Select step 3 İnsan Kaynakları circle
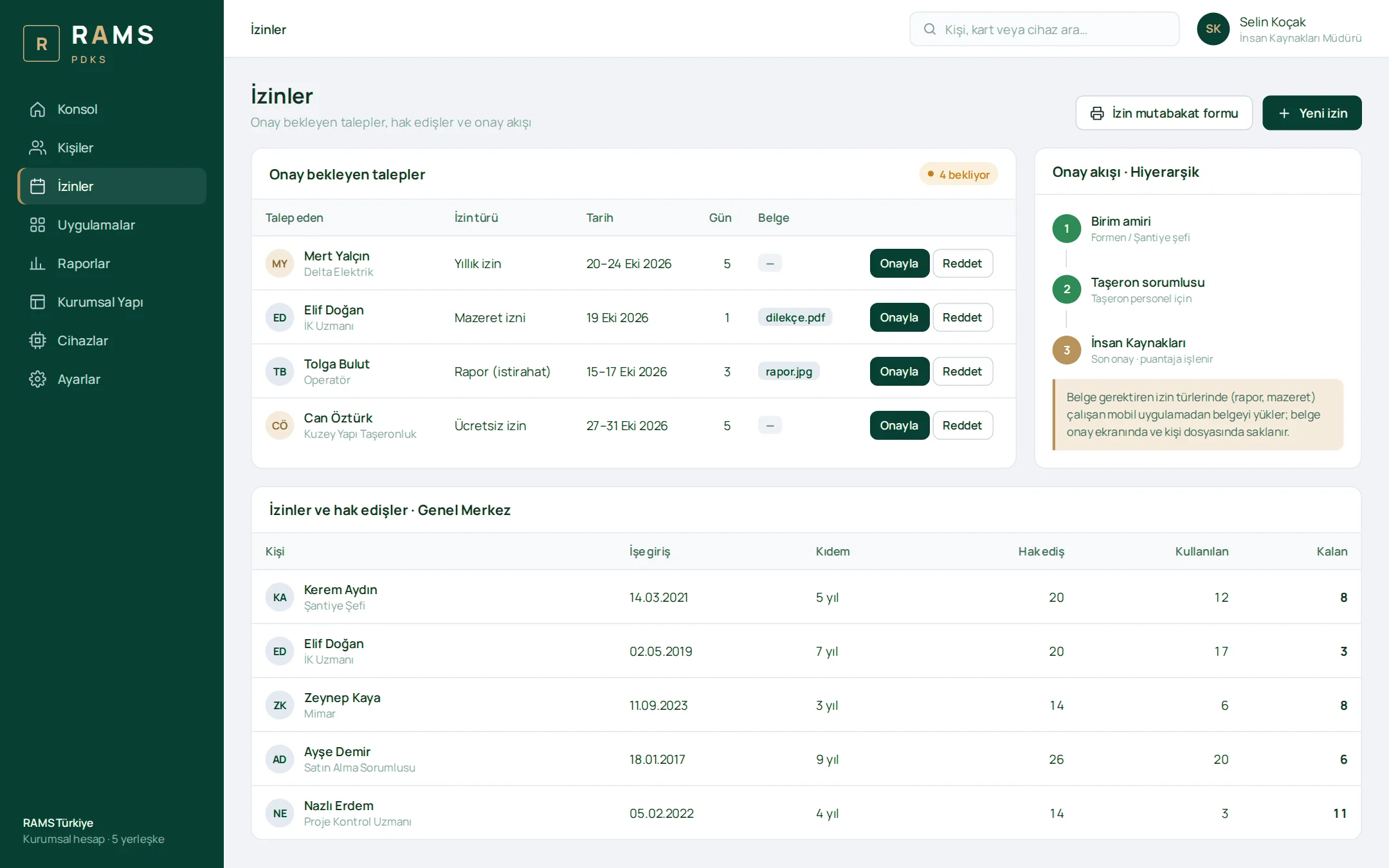 (1067, 350)
